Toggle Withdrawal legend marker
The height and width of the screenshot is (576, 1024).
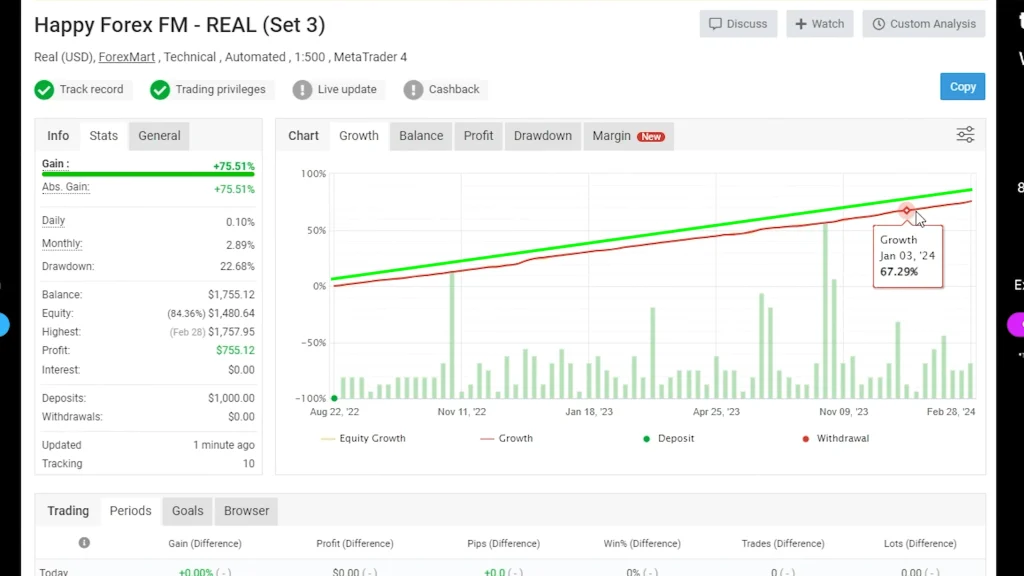[x=834, y=438]
